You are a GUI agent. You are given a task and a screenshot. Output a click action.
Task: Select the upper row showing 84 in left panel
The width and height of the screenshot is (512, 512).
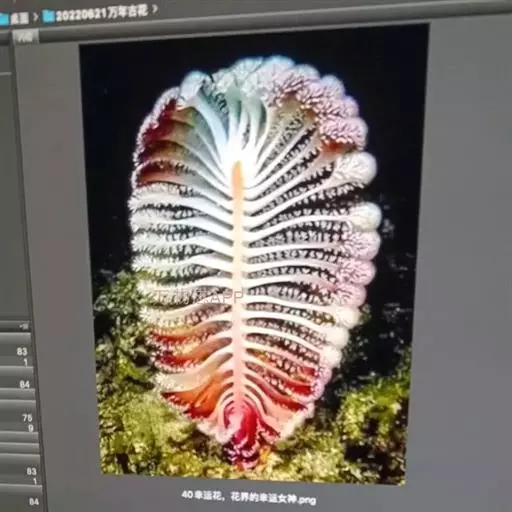click(17, 384)
